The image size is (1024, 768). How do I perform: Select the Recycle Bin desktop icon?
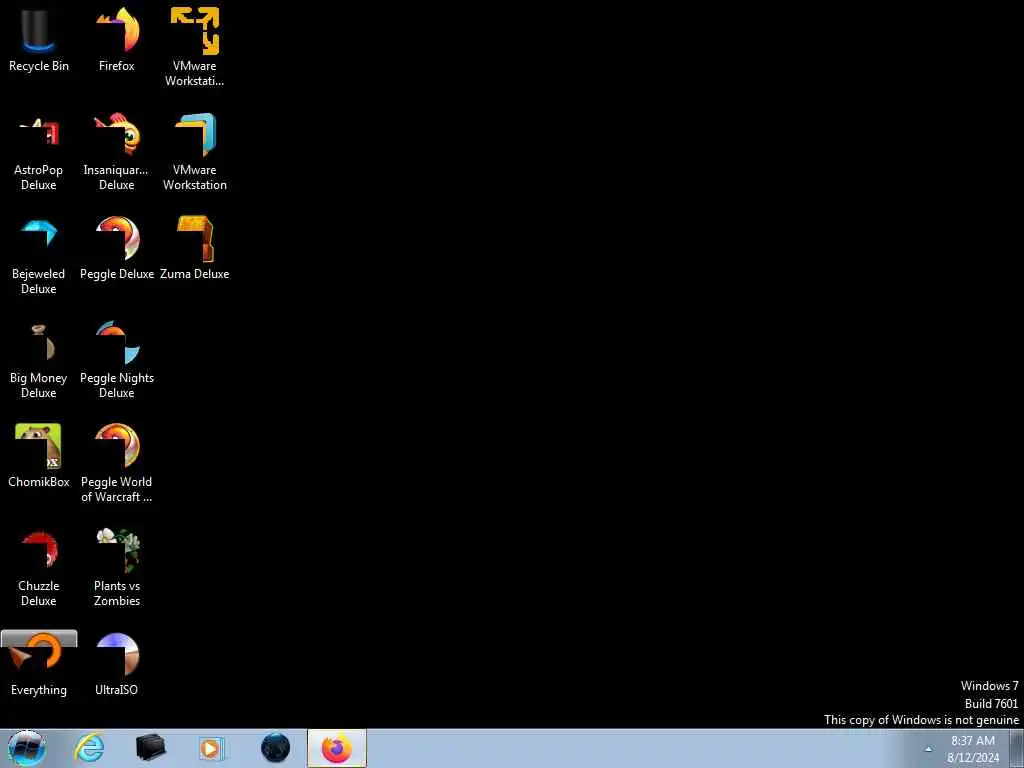39,39
